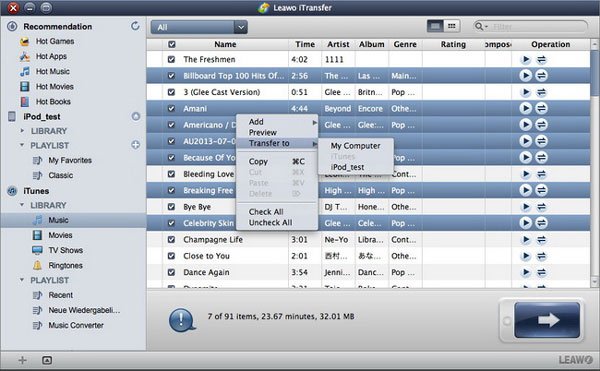Click the search magnifier icon
This screenshot has width=600, height=371.
click(479, 26)
